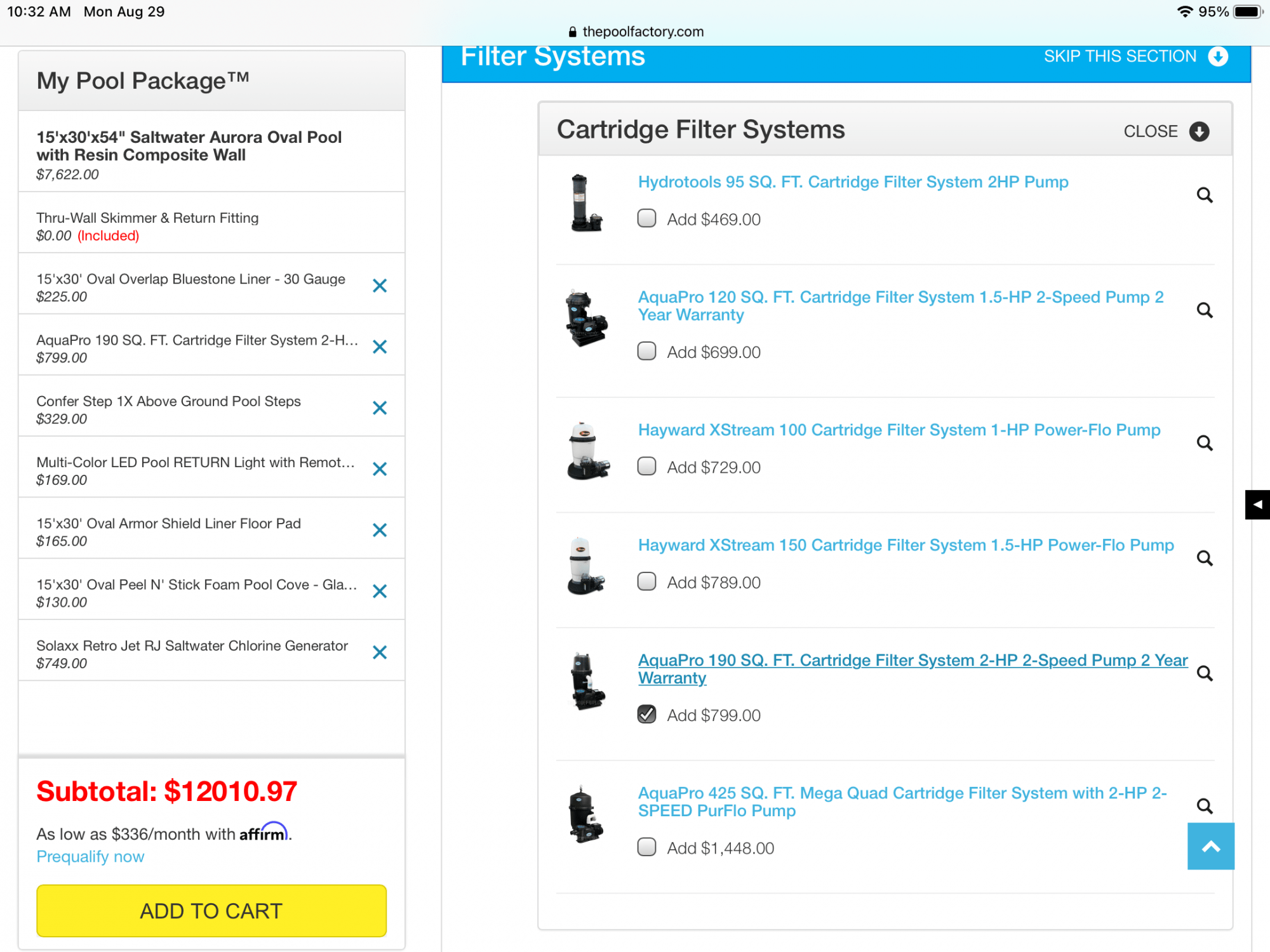Remove AquaPro 190 filter from package list
Image resolution: width=1270 pixels, height=952 pixels.
click(380, 347)
